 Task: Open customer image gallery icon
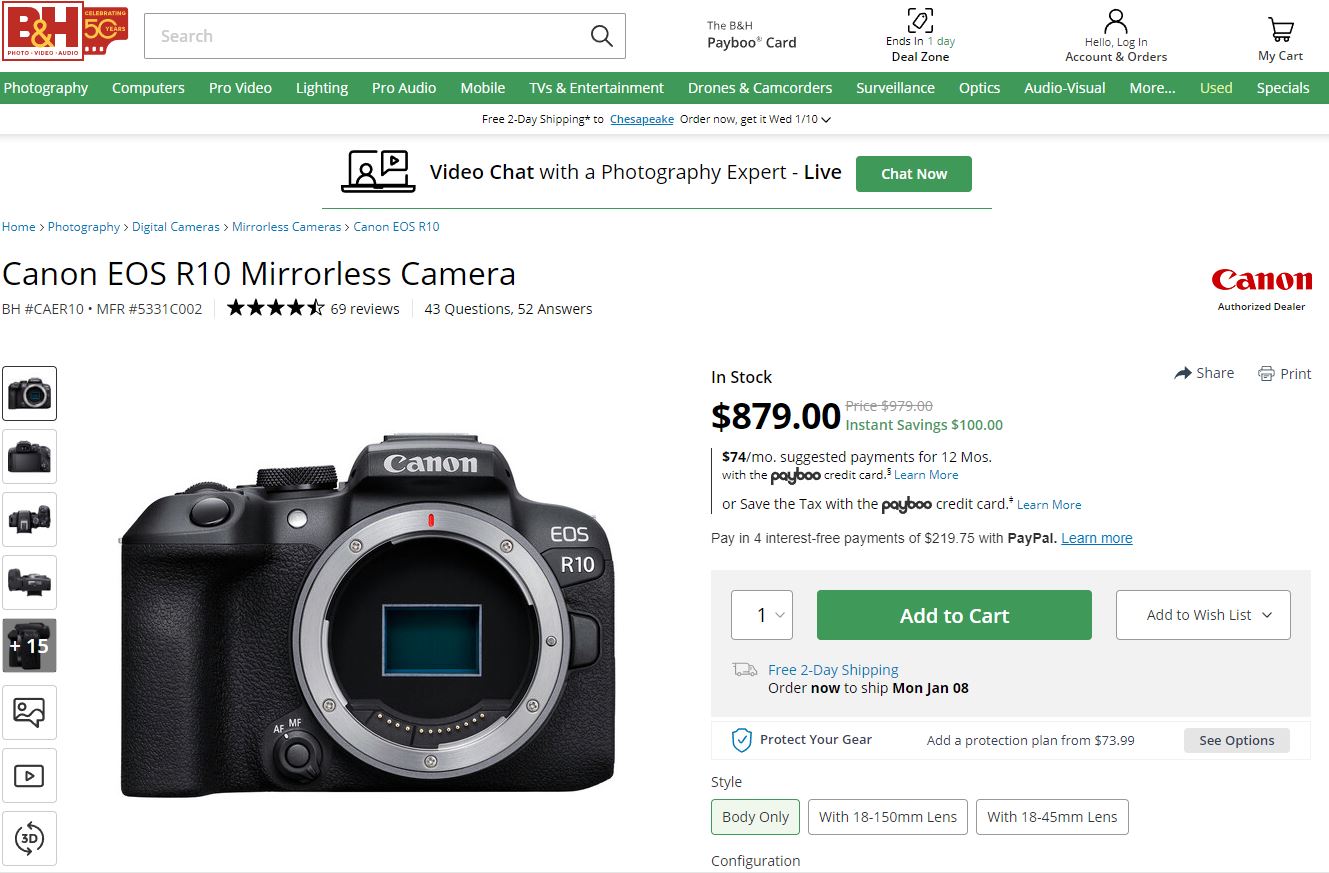point(30,712)
